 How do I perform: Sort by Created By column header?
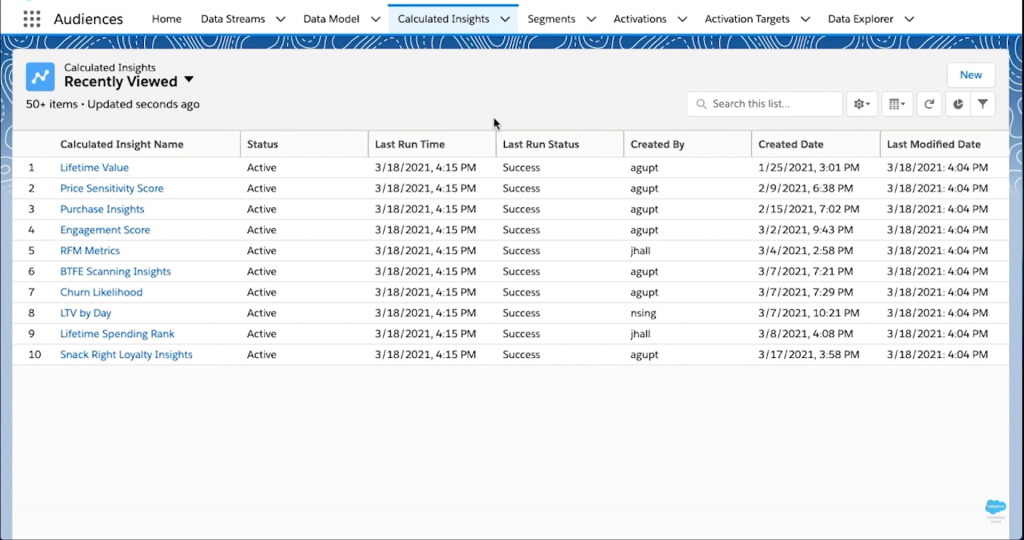(x=657, y=144)
